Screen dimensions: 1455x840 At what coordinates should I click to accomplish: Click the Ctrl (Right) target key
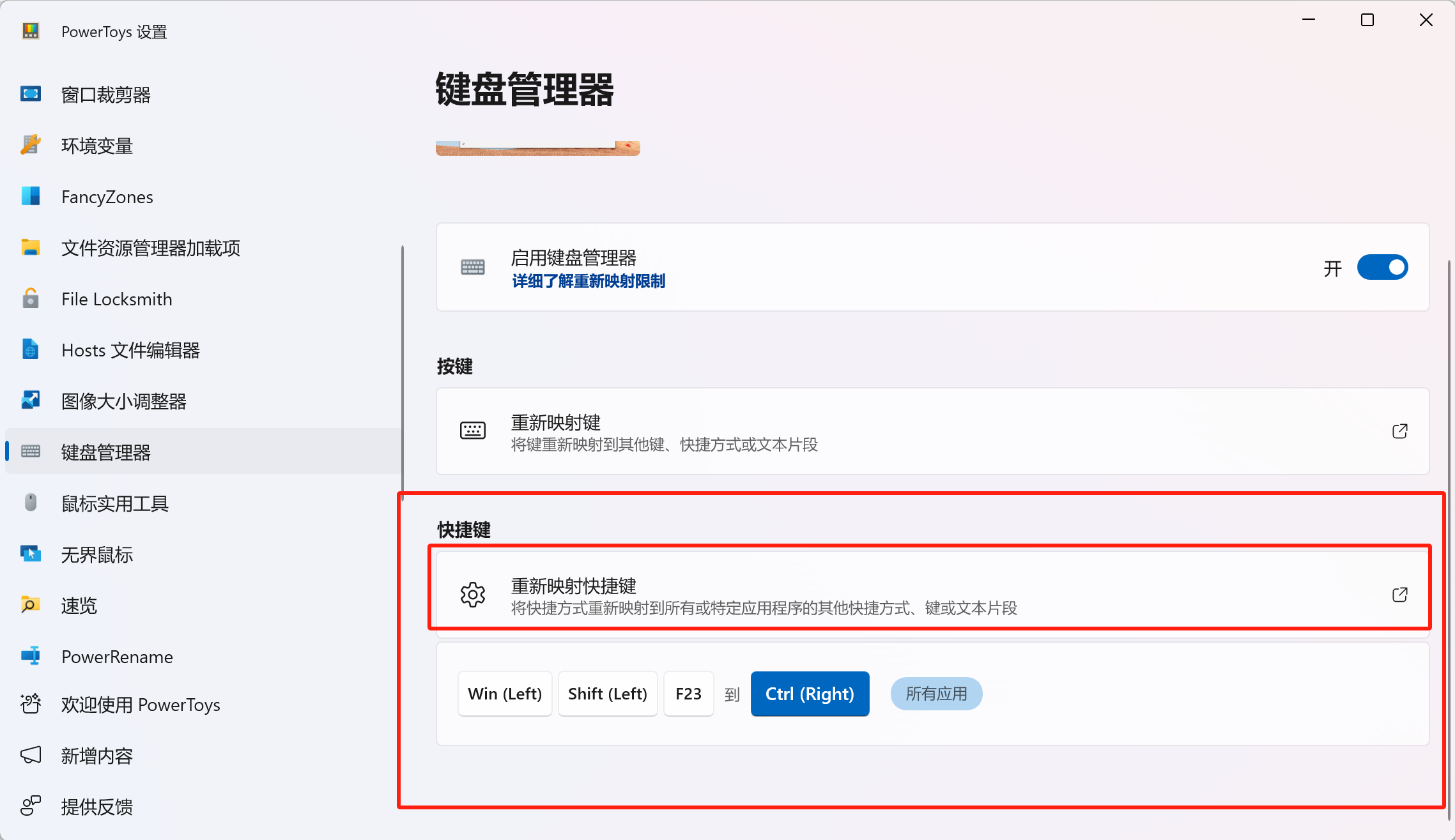click(810, 694)
